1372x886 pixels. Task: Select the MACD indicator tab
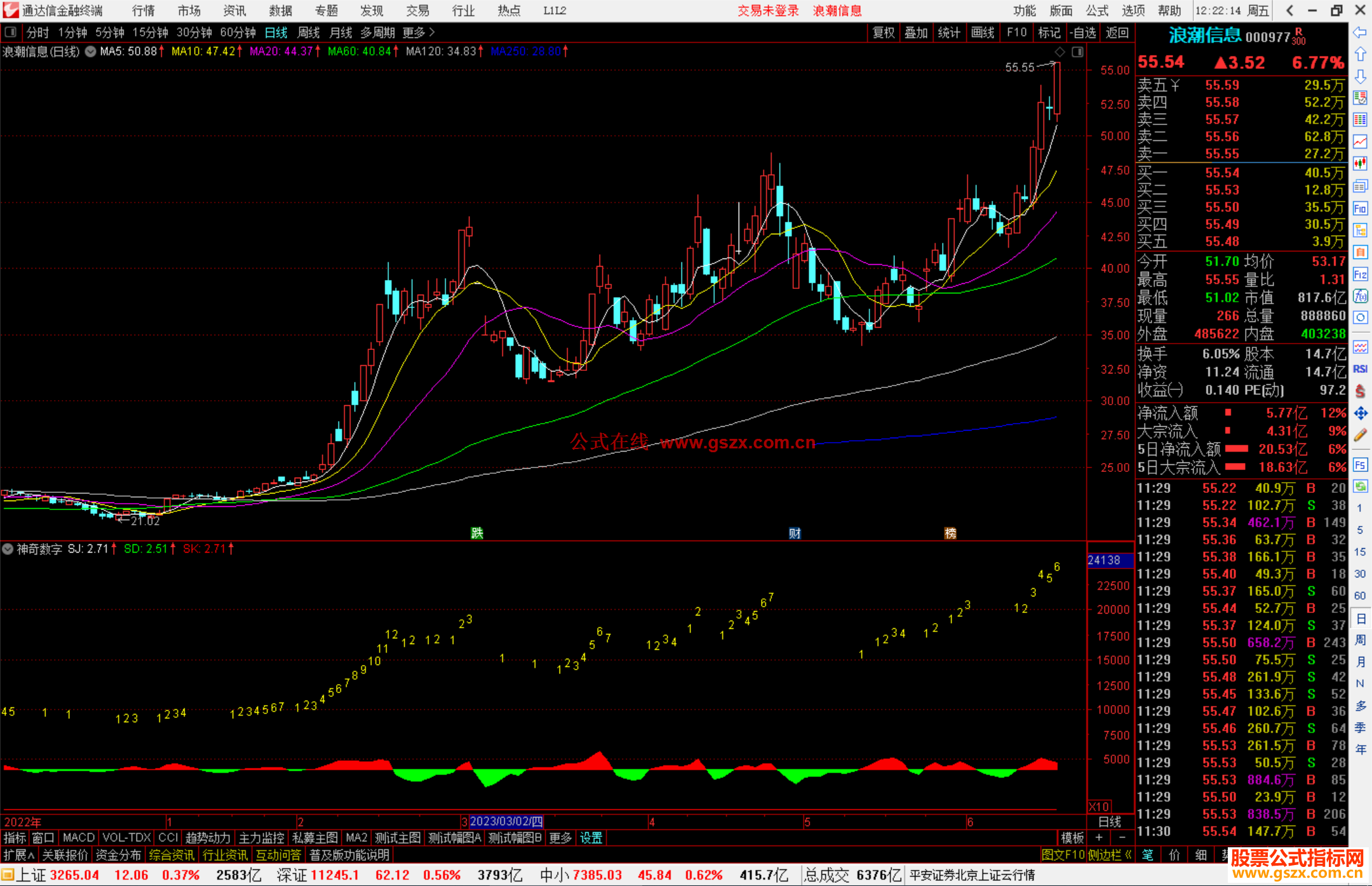[78, 838]
